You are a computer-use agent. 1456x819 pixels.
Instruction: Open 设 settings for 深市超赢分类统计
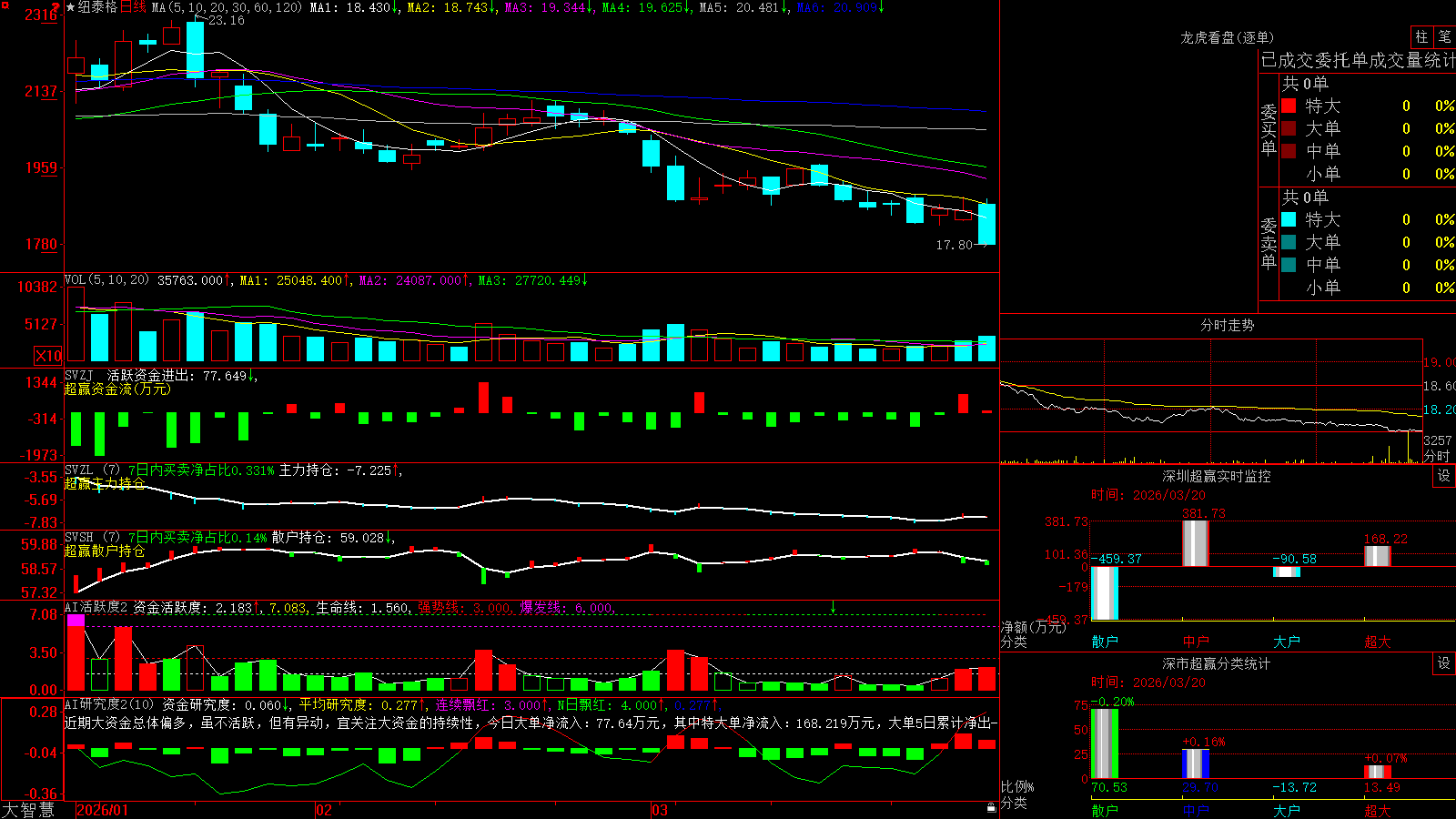coord(1444,663)
